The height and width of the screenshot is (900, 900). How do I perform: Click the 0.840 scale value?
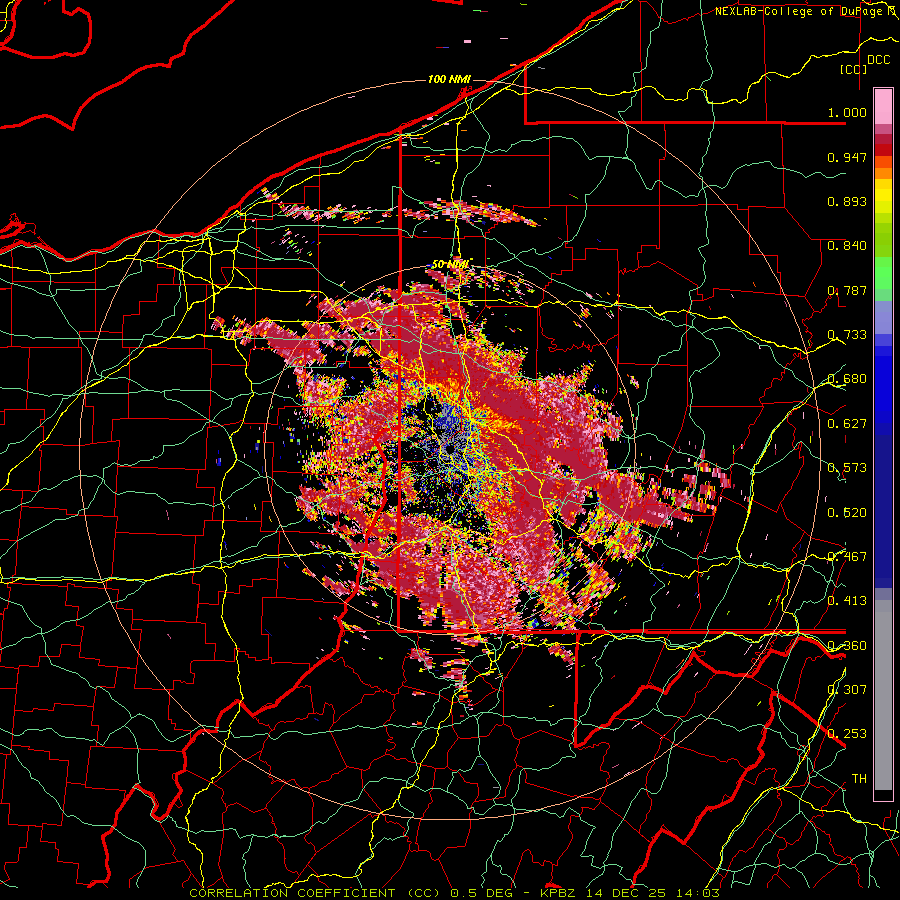(x=847, y=246)
